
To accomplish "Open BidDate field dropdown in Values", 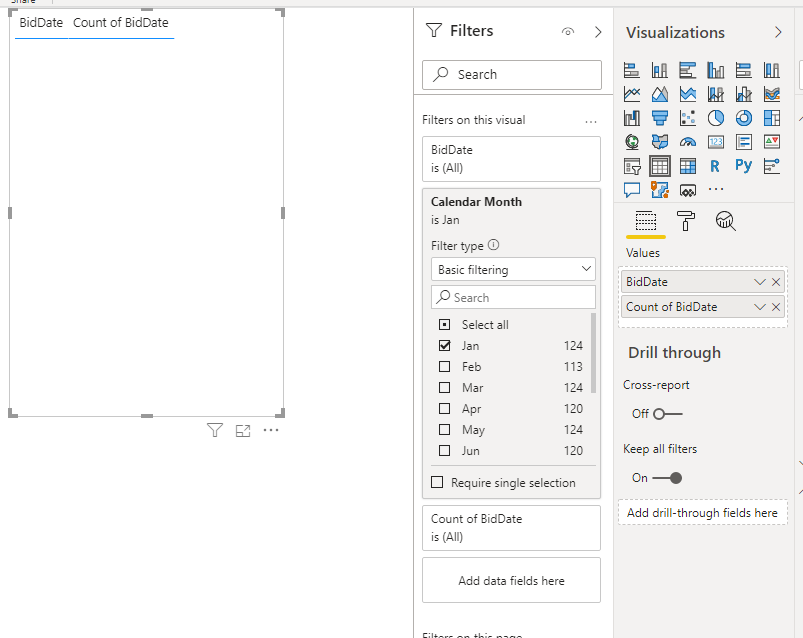I will [x=759, y=282].
